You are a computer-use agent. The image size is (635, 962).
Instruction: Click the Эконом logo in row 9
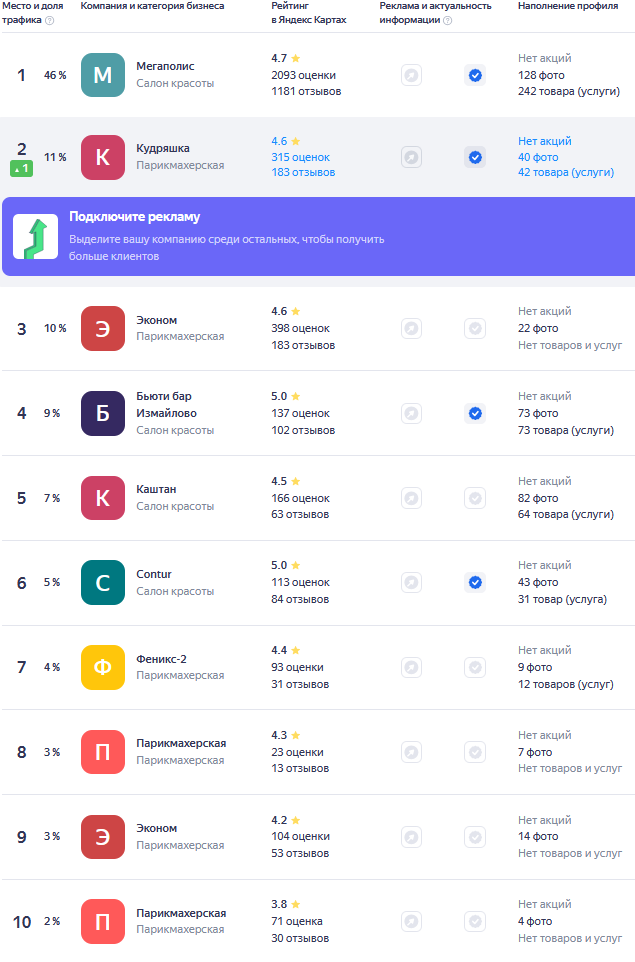[x=102, y=836]
